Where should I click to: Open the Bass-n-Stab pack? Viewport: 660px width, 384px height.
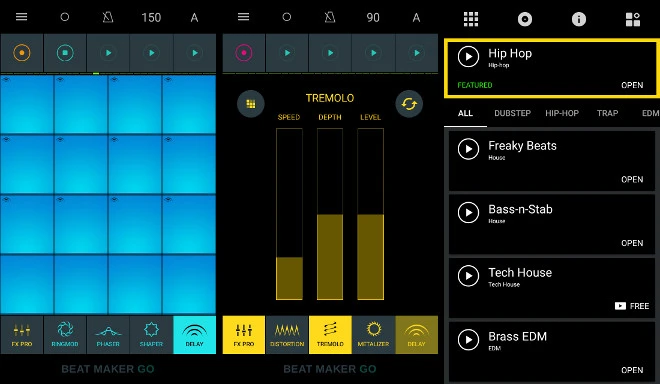pos(632,243)
